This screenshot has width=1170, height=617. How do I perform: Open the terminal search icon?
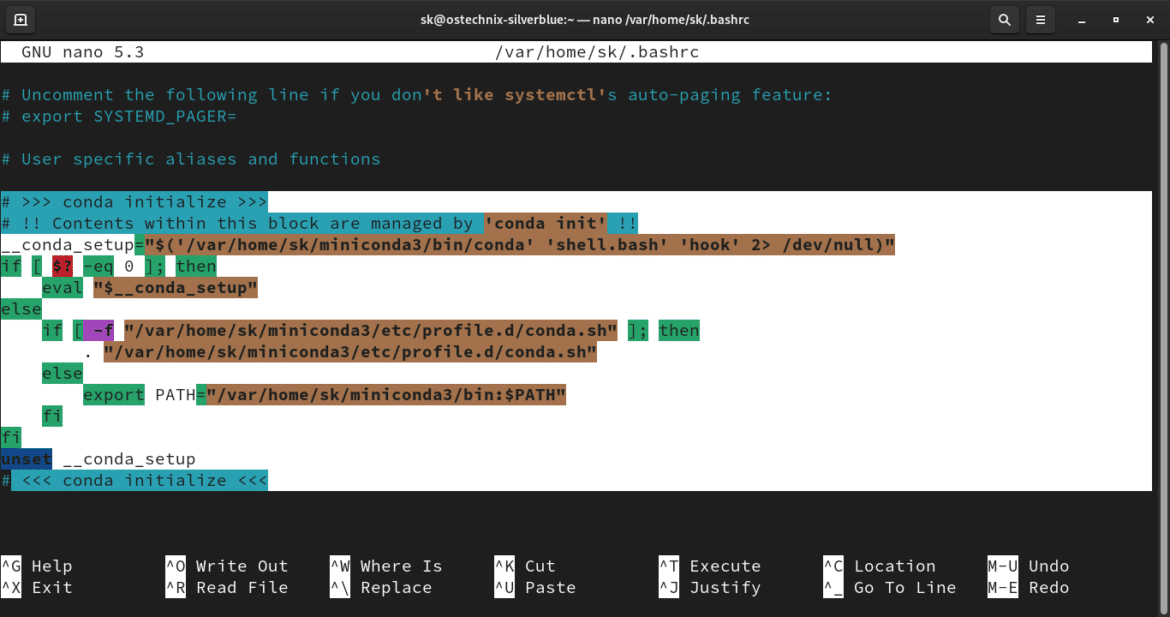[1004, 19]
